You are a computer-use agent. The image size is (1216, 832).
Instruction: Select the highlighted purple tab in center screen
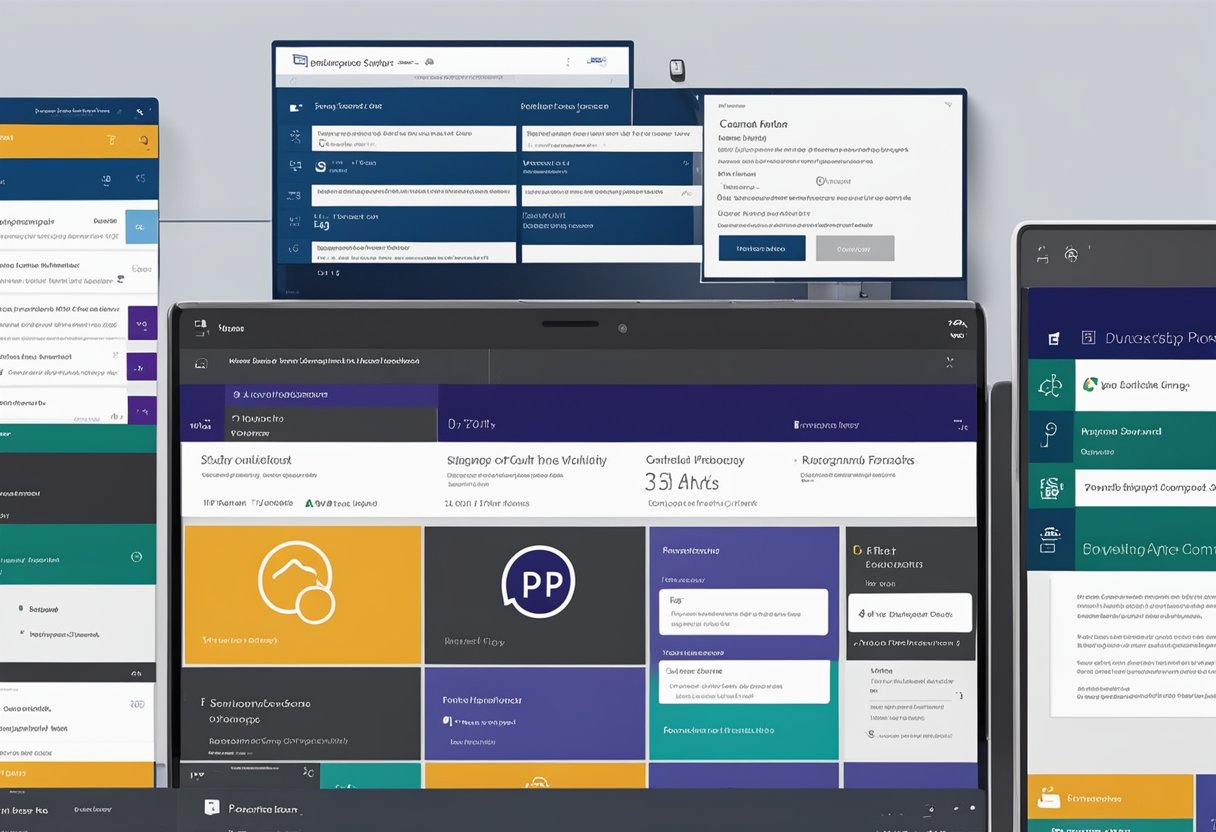[x=308, y=395]
